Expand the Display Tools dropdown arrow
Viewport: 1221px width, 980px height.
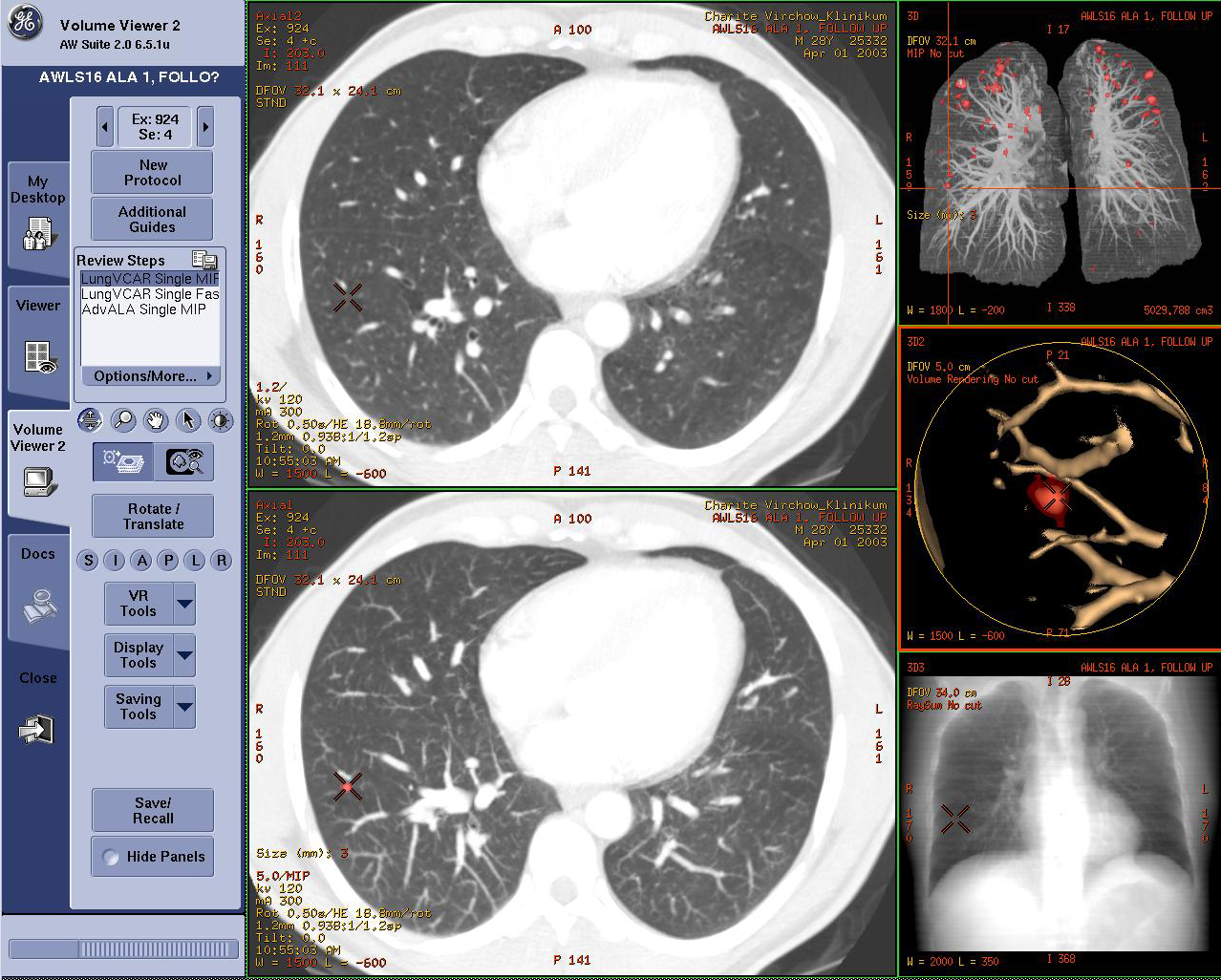182,654
